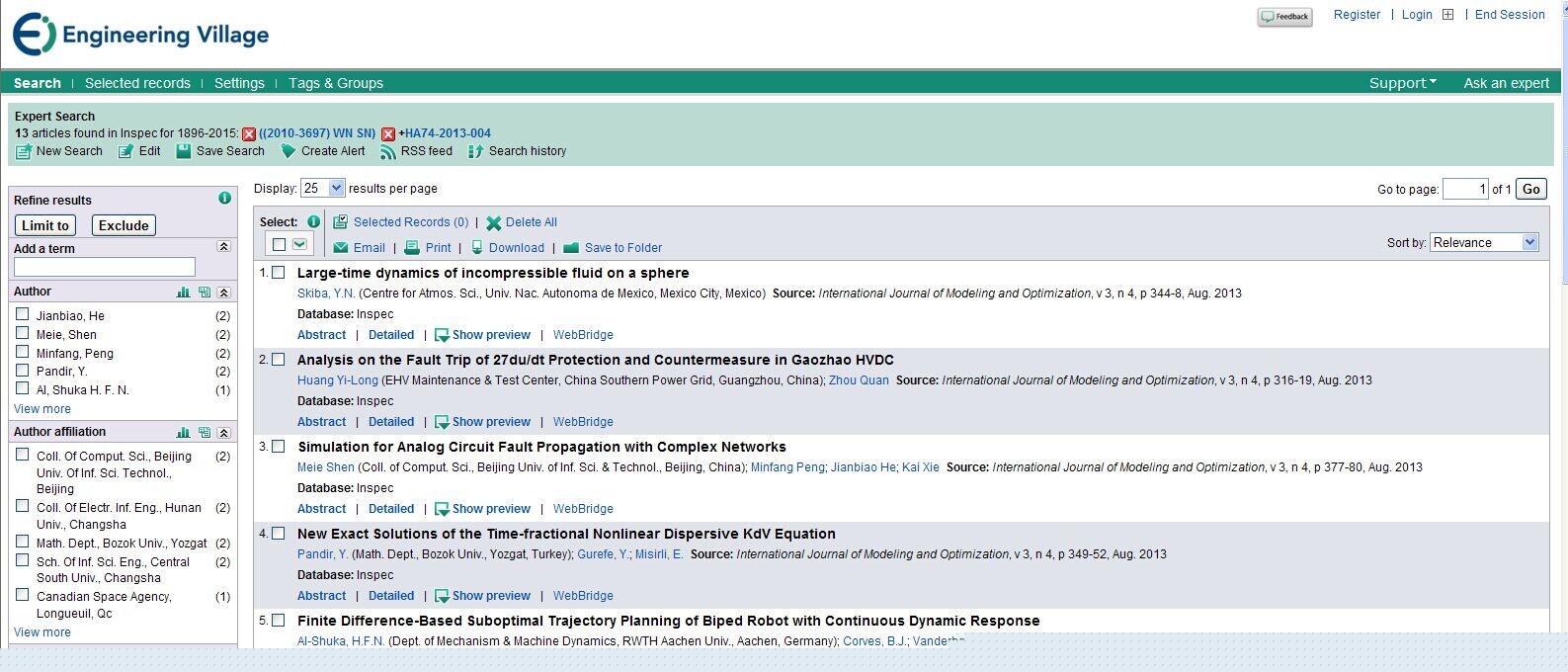Click the Selected Records icon
Screen dimensions: 1568x672
340,222
